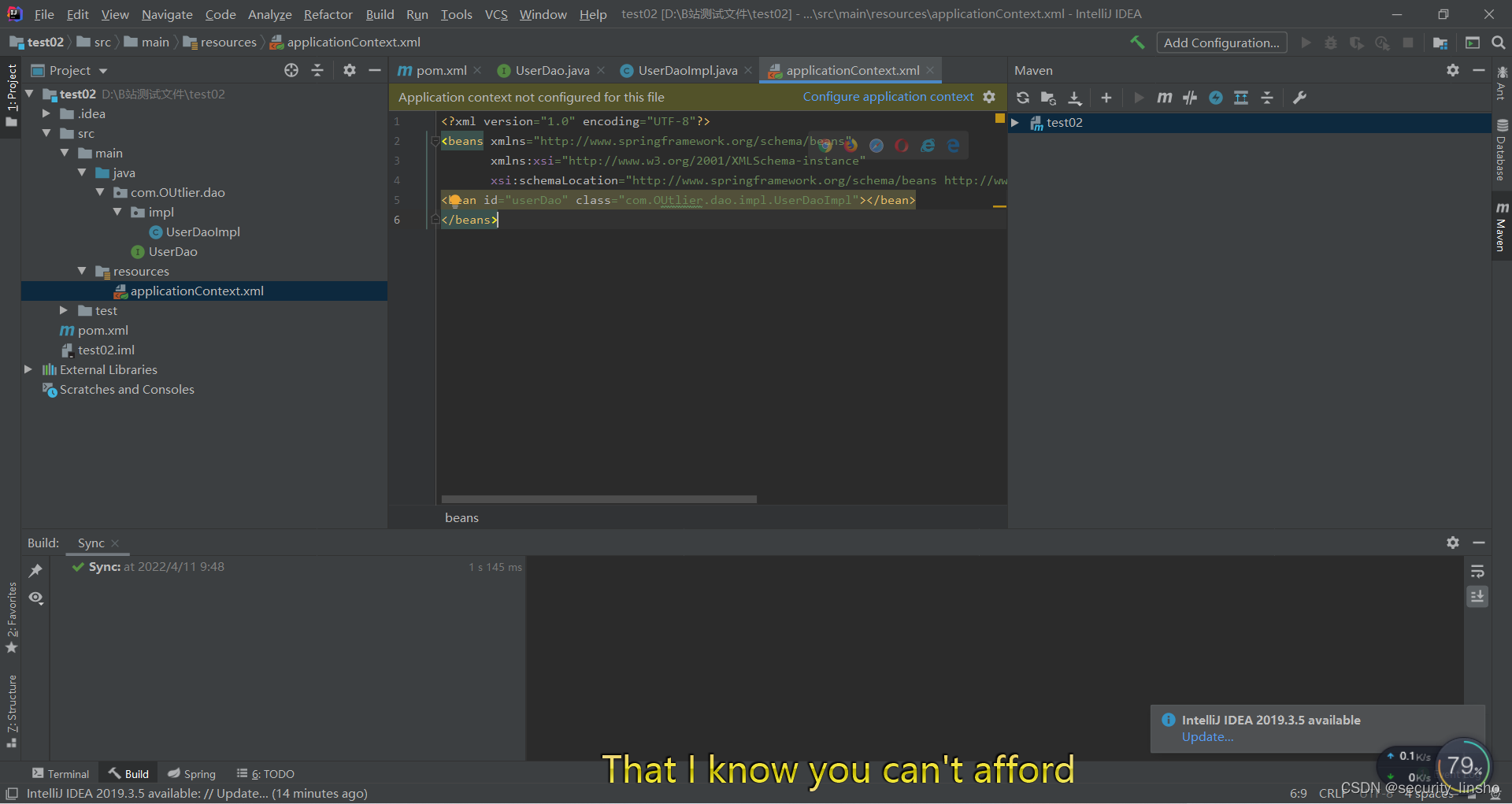
Task: Collapse the com.OUtlier.dao package
Action: (100, 192)
